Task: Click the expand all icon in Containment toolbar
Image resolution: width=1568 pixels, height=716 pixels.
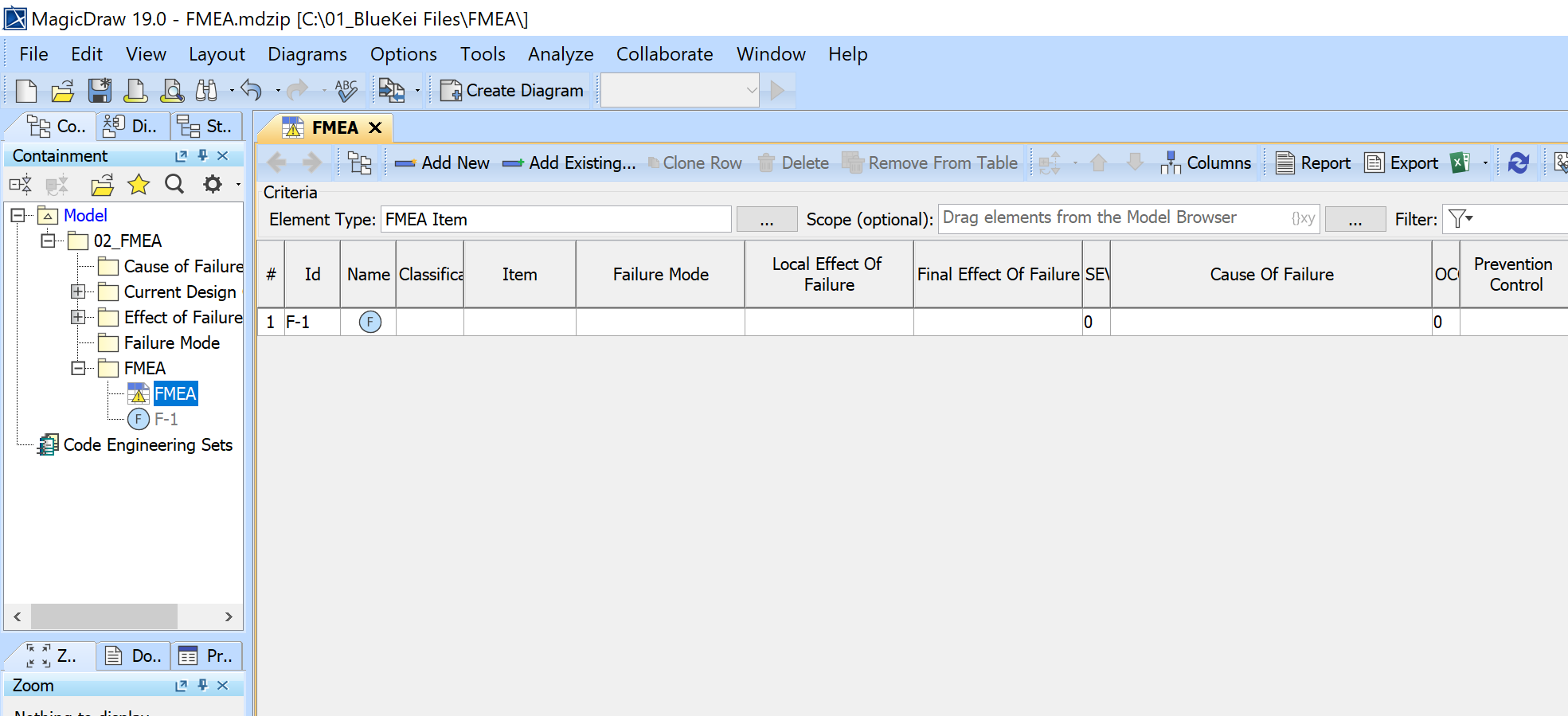Action: pyautogui.click(x=21, y=186)
